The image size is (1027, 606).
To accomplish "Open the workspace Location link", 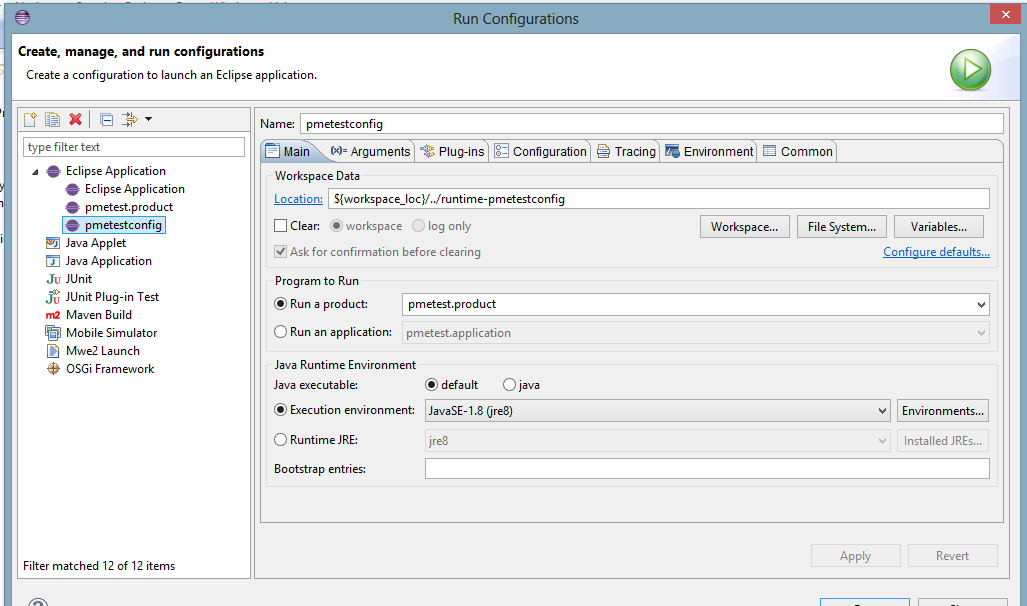I will (x=298, y=199).
